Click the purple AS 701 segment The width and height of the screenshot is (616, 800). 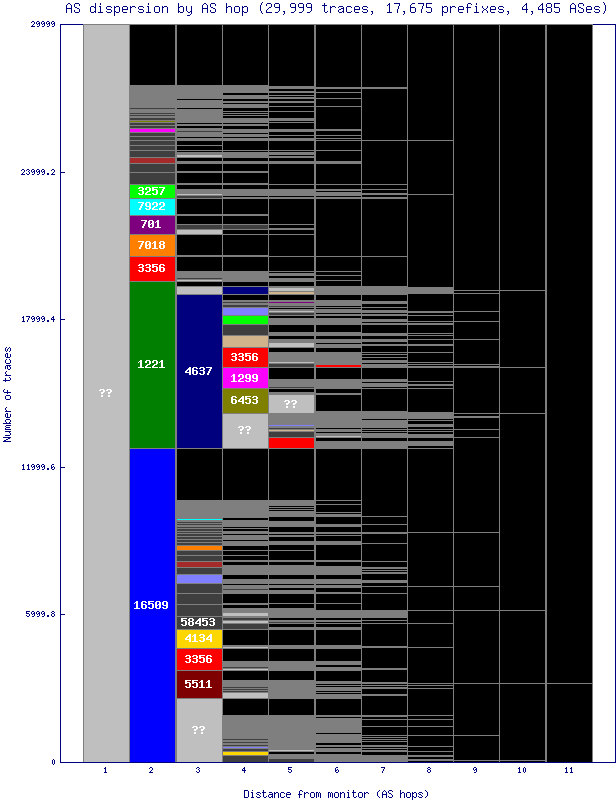coord(152,225)
